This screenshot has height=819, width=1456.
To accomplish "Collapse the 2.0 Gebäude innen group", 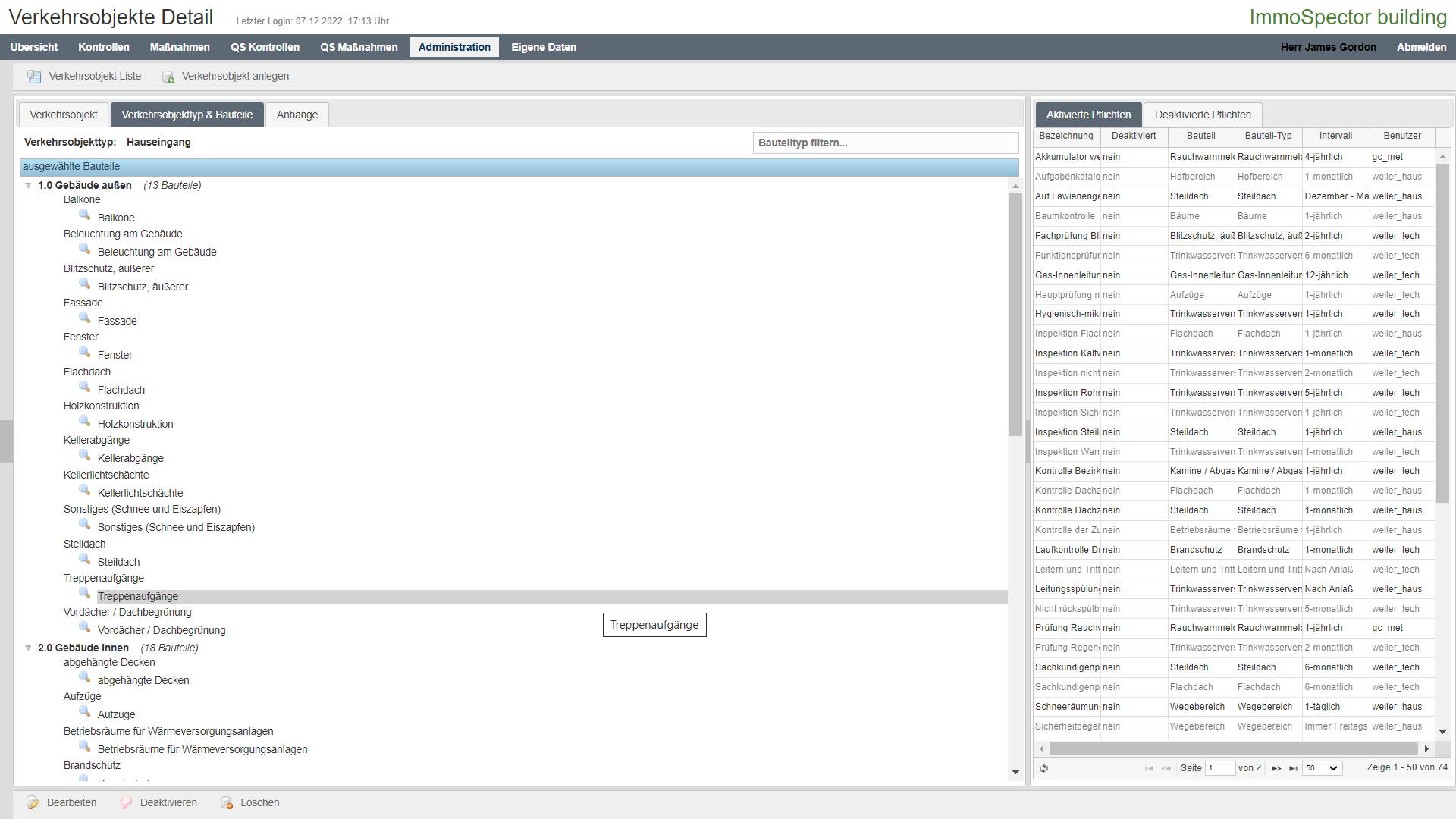I will [28, 648].
